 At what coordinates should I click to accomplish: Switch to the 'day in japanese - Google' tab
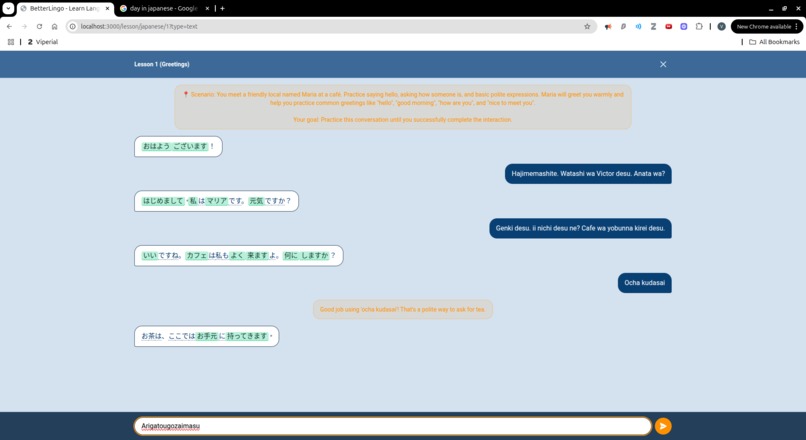(163, 9)
